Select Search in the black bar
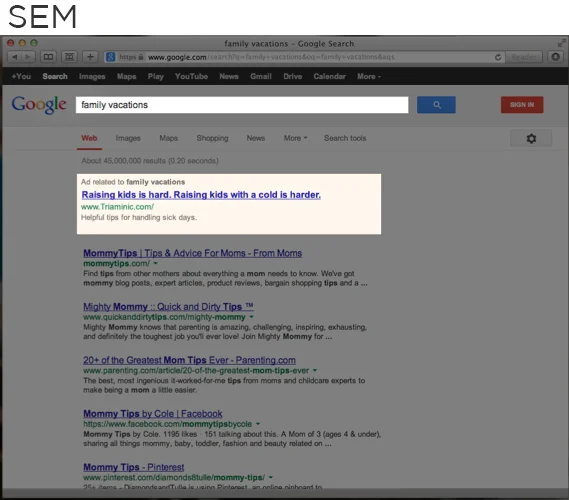Image resolution: width=569 pixels, height=500 pixels. [55, 77]
